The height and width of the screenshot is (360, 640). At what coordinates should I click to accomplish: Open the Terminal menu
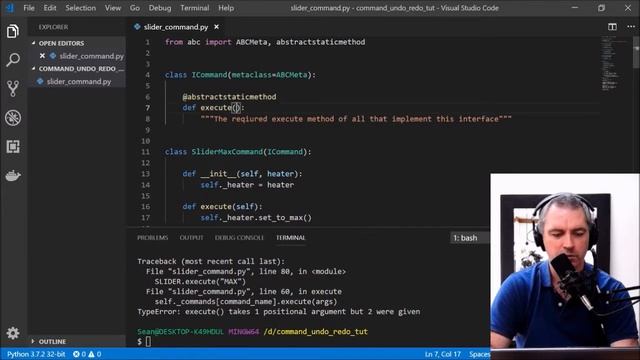[x=194, y=8]
